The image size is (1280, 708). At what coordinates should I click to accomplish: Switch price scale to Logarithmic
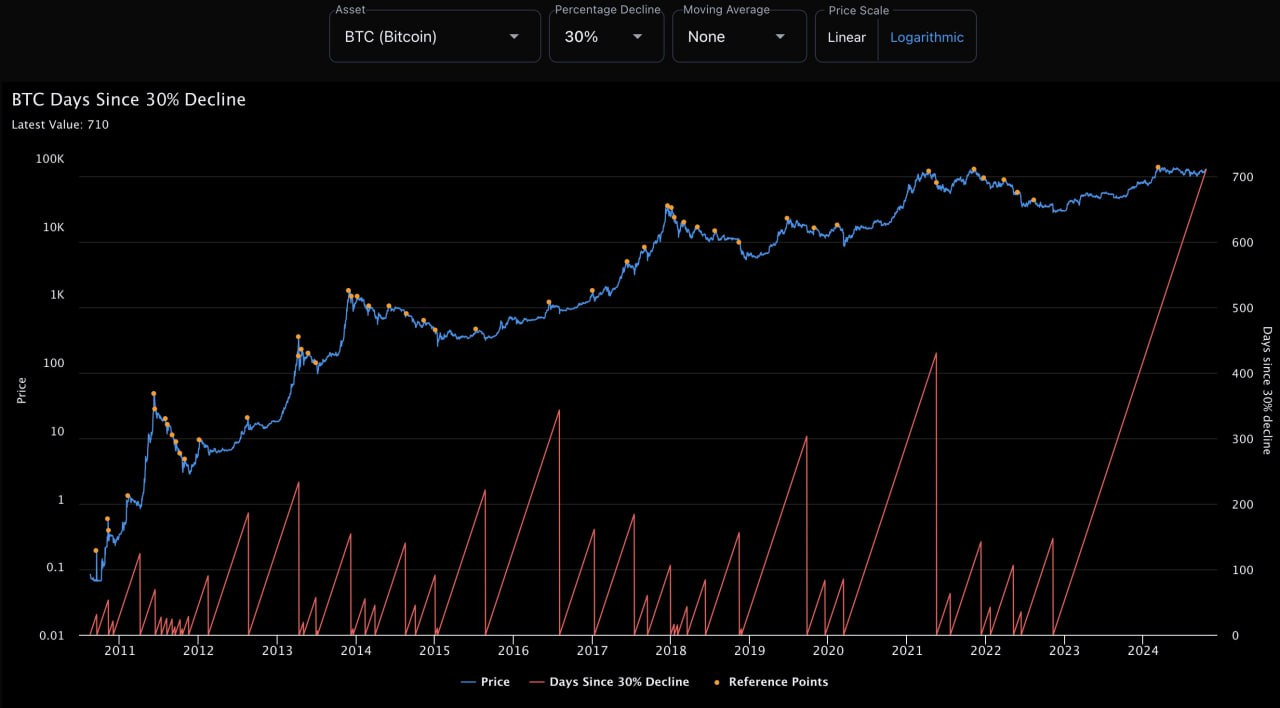927,37
